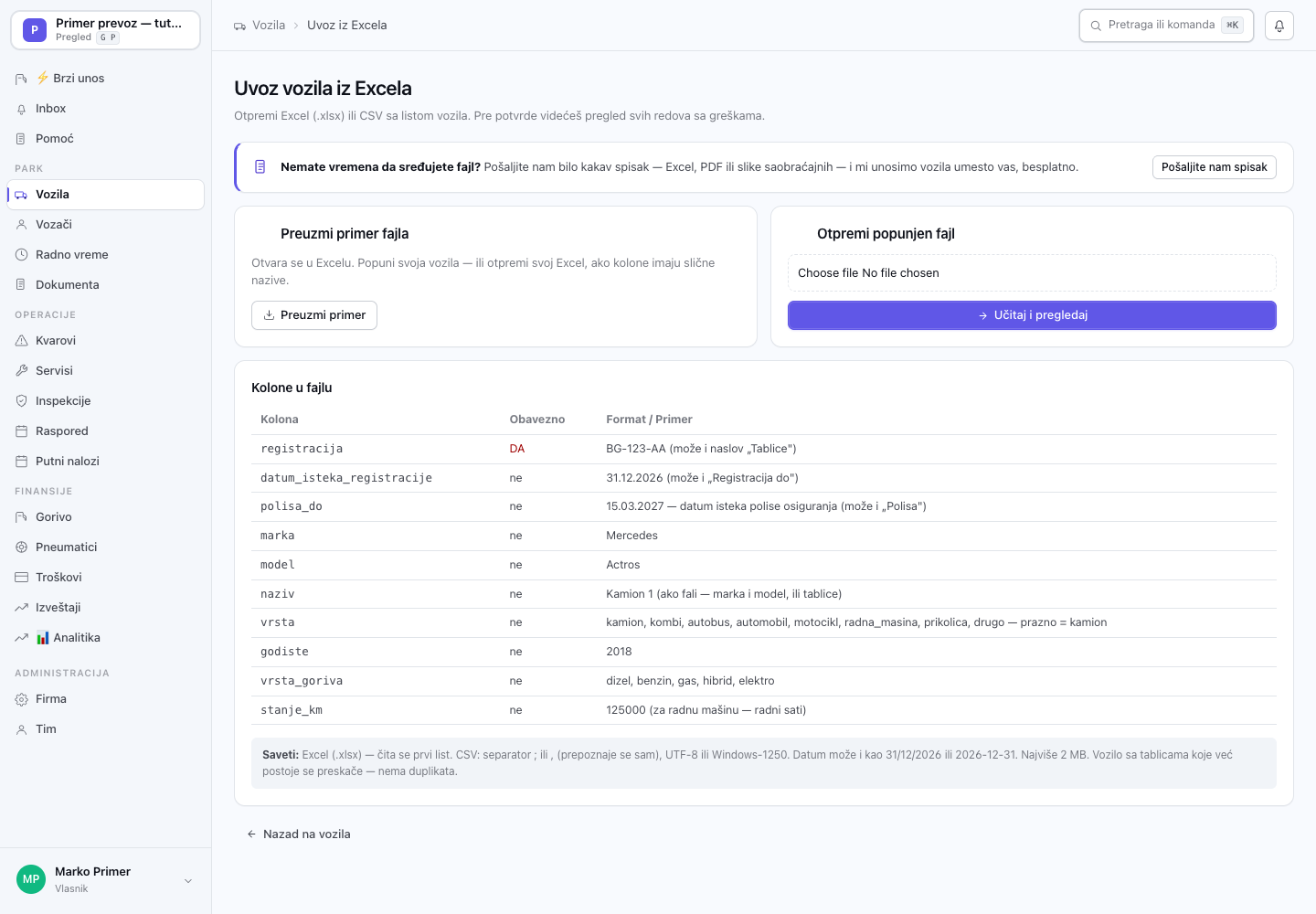Click the Pošaljite nam spisak button
The image size is (1316, 914).
[x=1214, y=167]
